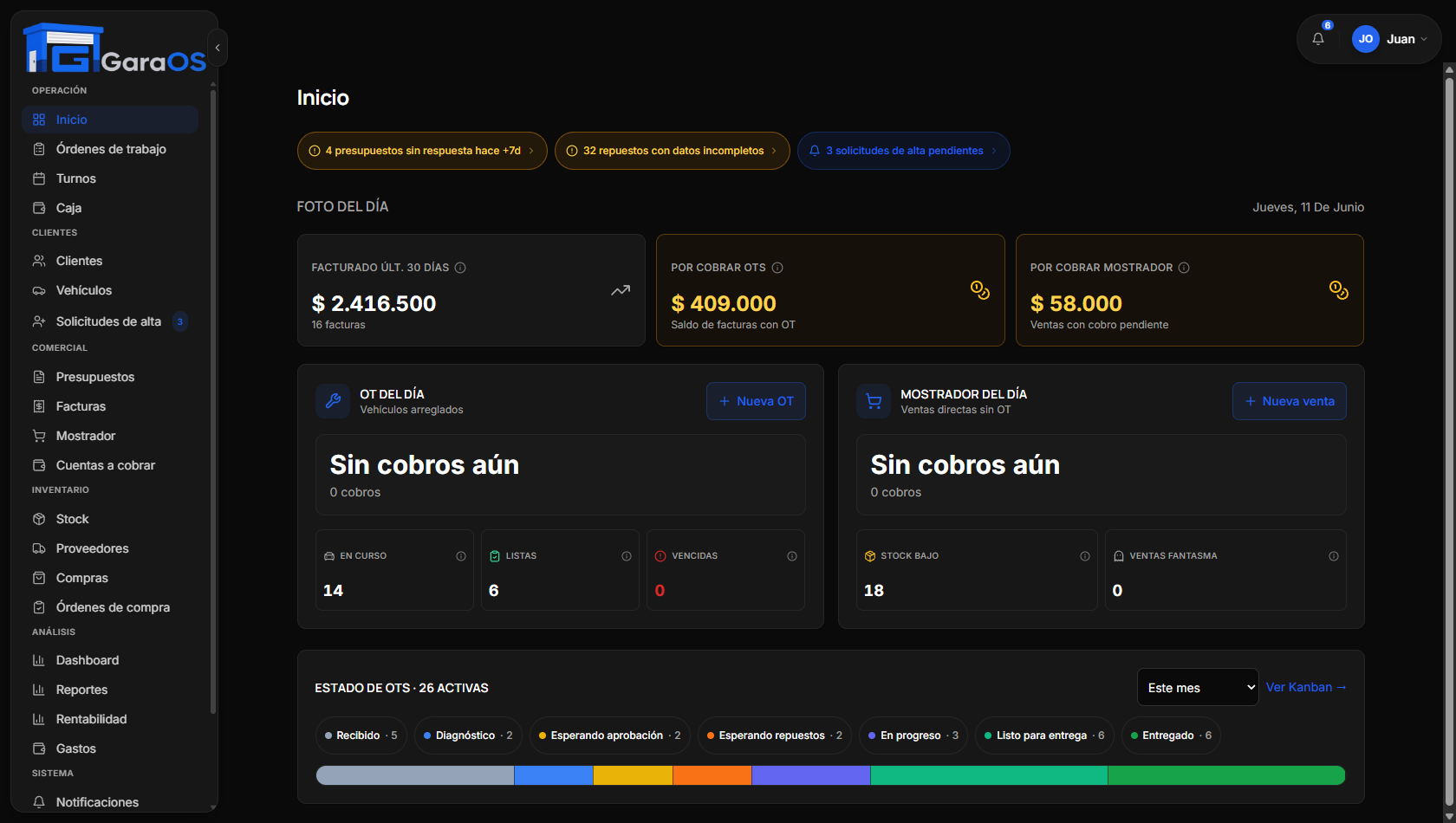The height and width of the screenshot is (823, 1456).
Task: Click the purple En progreso bar segment
Action: [x=811, y=775]
